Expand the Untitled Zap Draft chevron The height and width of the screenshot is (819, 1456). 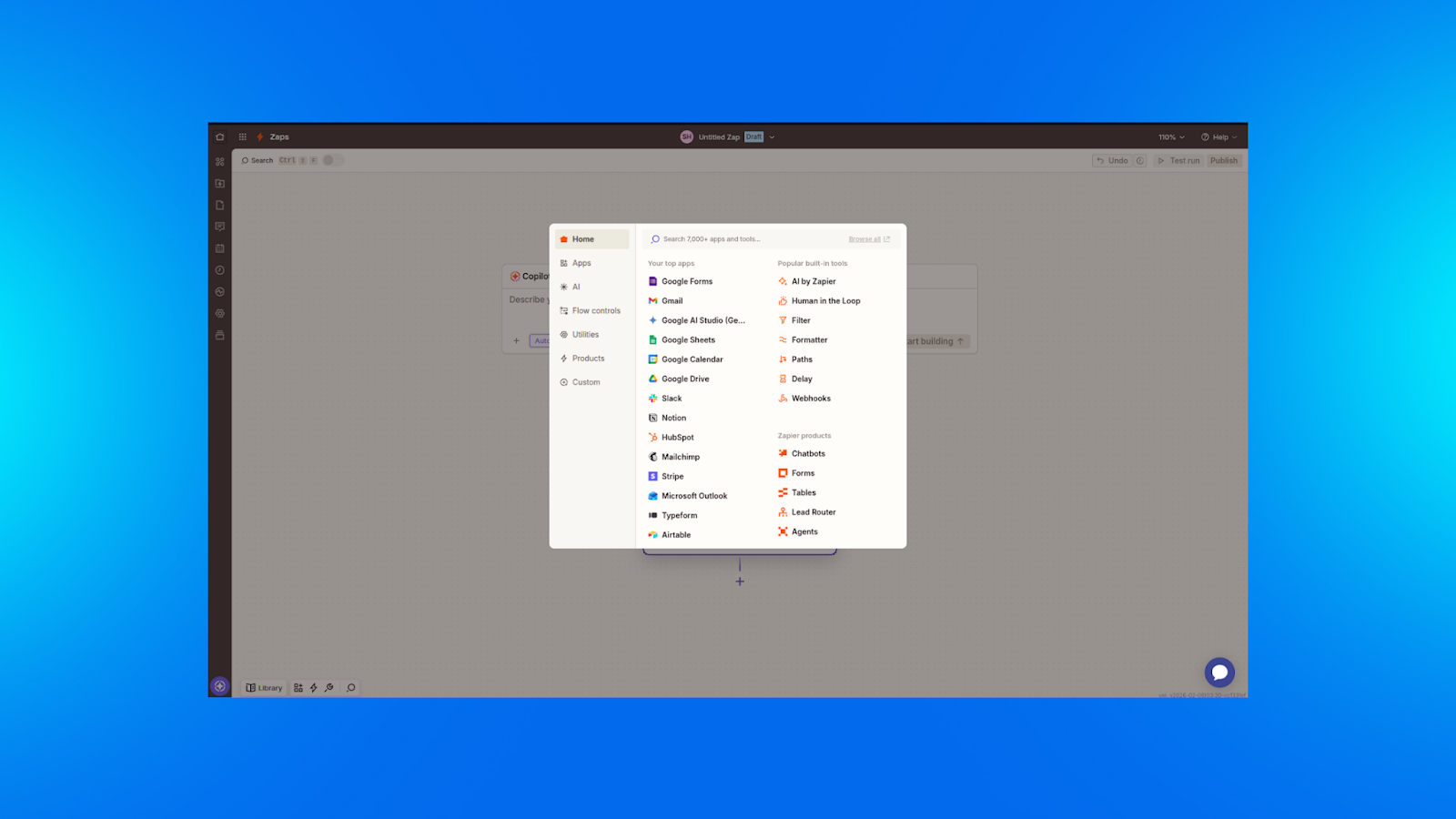click(x=772, y=137)
